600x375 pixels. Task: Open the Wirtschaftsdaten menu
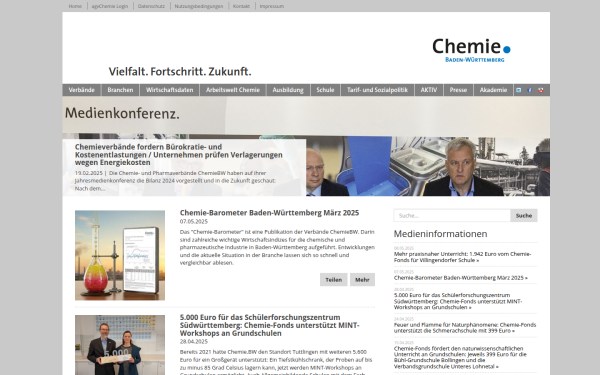[x=170, y=90]
